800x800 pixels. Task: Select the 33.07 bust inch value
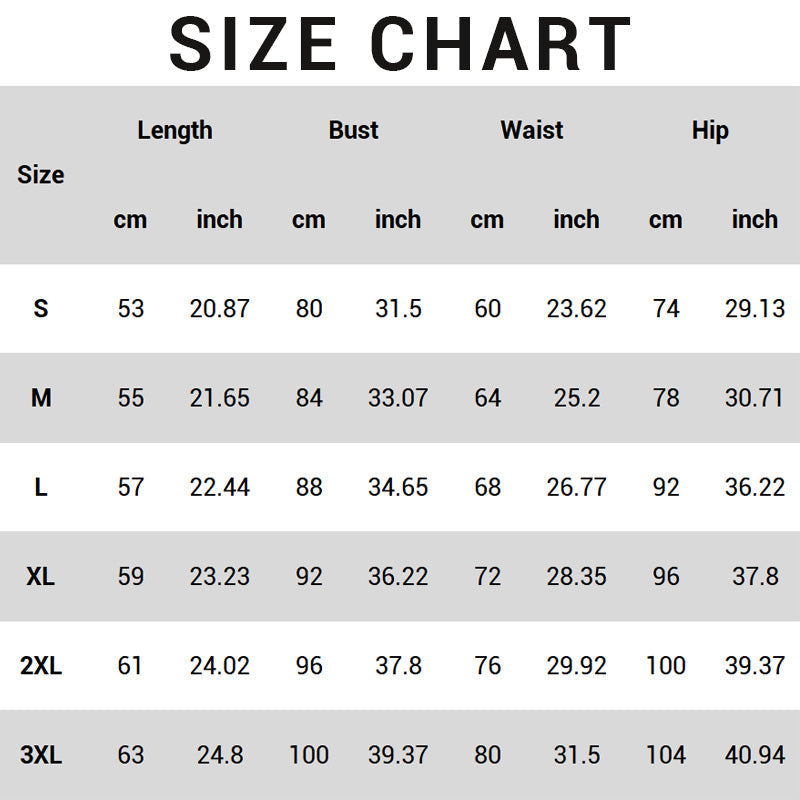[398, 398]
